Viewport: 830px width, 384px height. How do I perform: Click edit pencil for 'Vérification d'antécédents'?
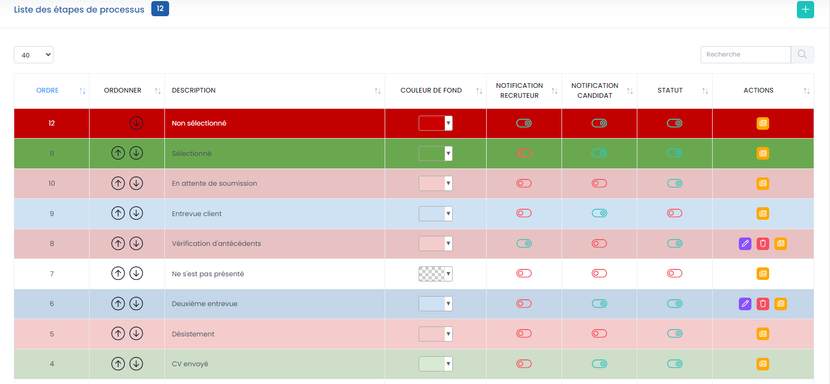coord(745,244)
